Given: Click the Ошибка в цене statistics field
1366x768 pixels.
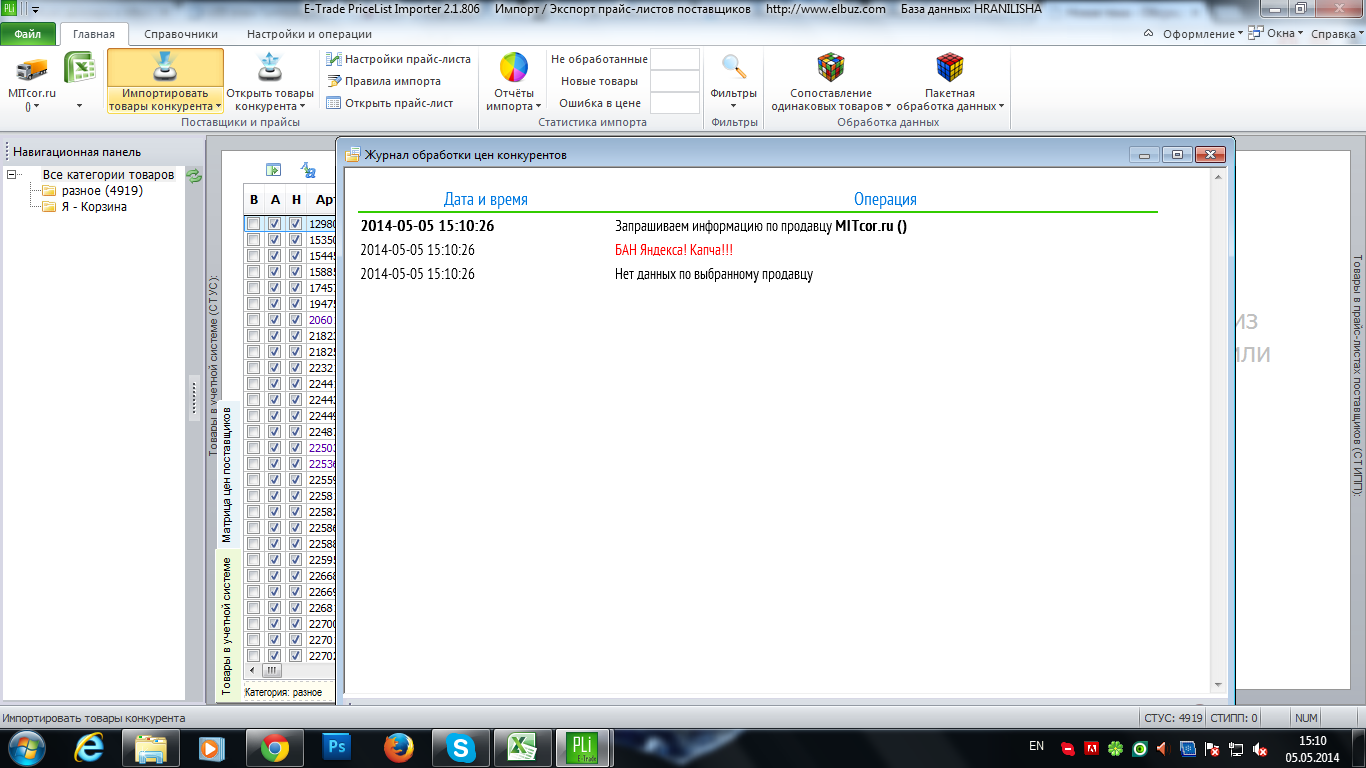Looking at the screenshot, I should [x=675, y=103].
